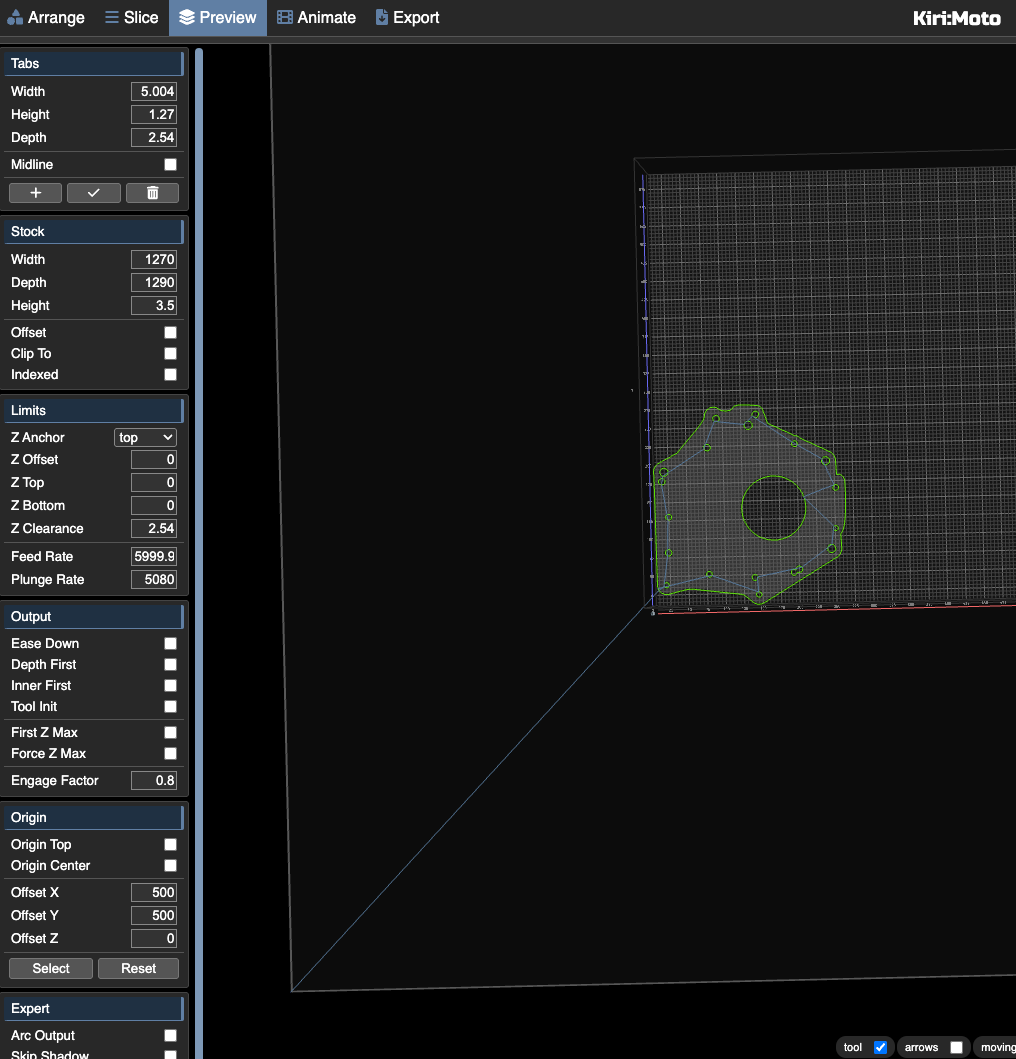Click the Slice mode icon
Image resolution: width=1016 pixels, height=1059 pixels.
tap(110, 18)
